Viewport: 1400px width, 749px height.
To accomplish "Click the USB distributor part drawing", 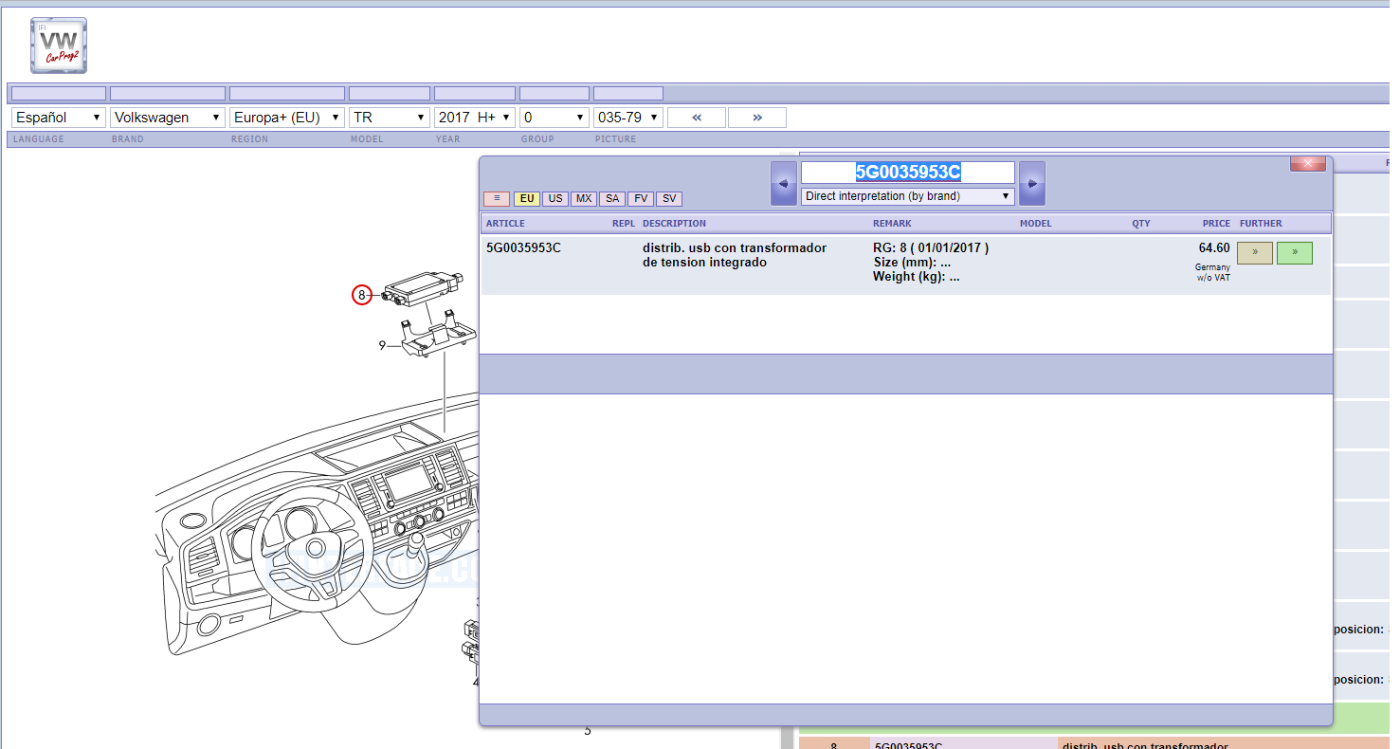I will (423, 289).
